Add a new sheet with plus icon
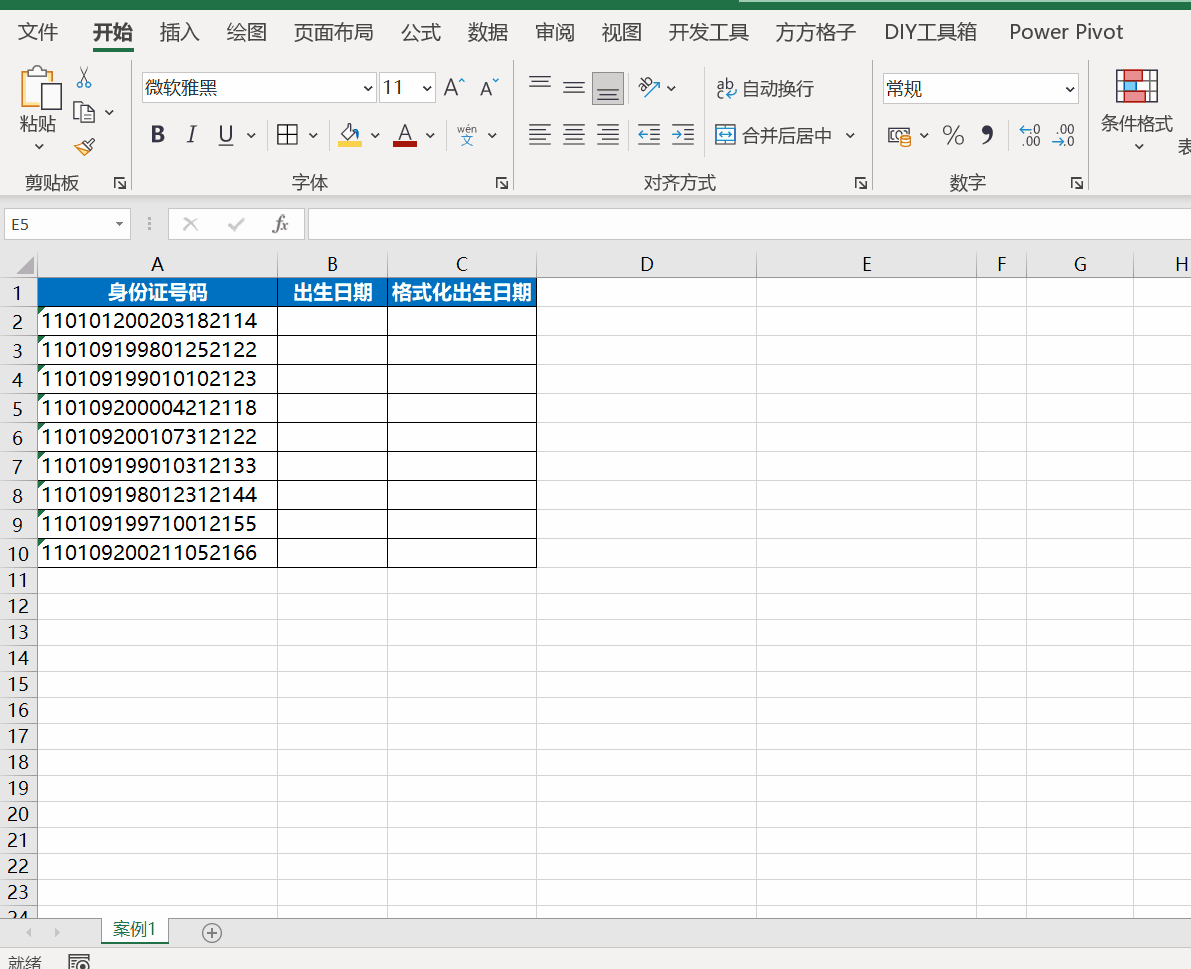This screenshot has width=1191, height=969. pyautogui.click(x=212, y=933)
